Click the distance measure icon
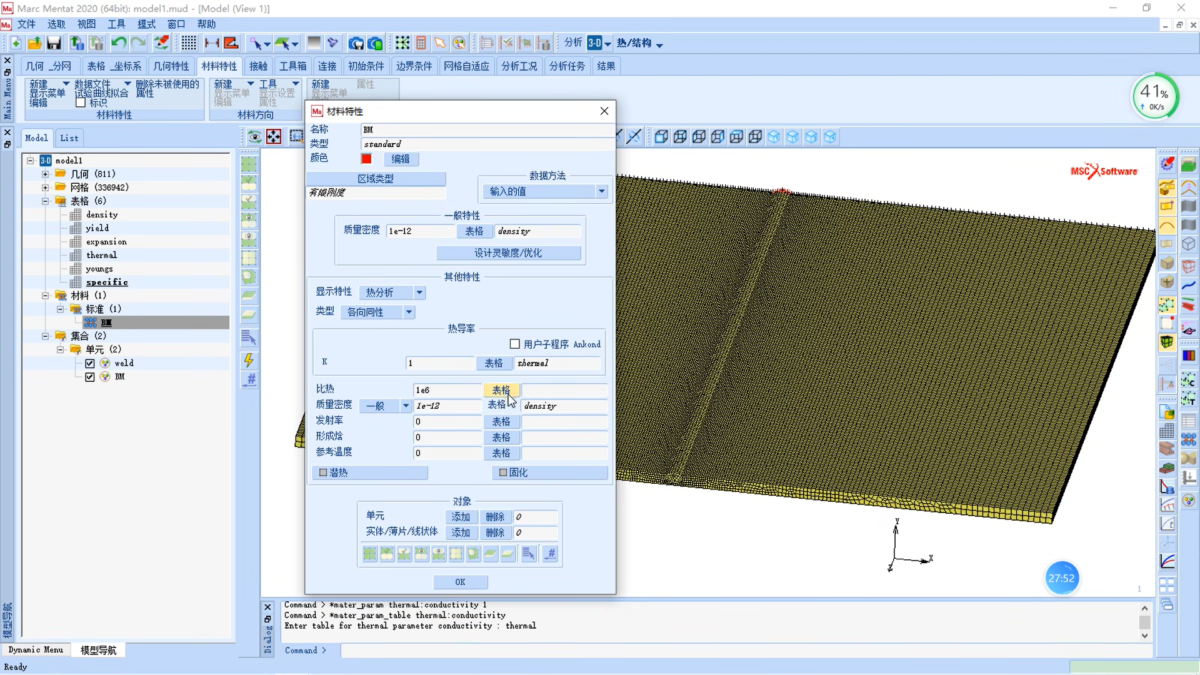The width and height of the screenshot is (1200, 675). point(211,43)
